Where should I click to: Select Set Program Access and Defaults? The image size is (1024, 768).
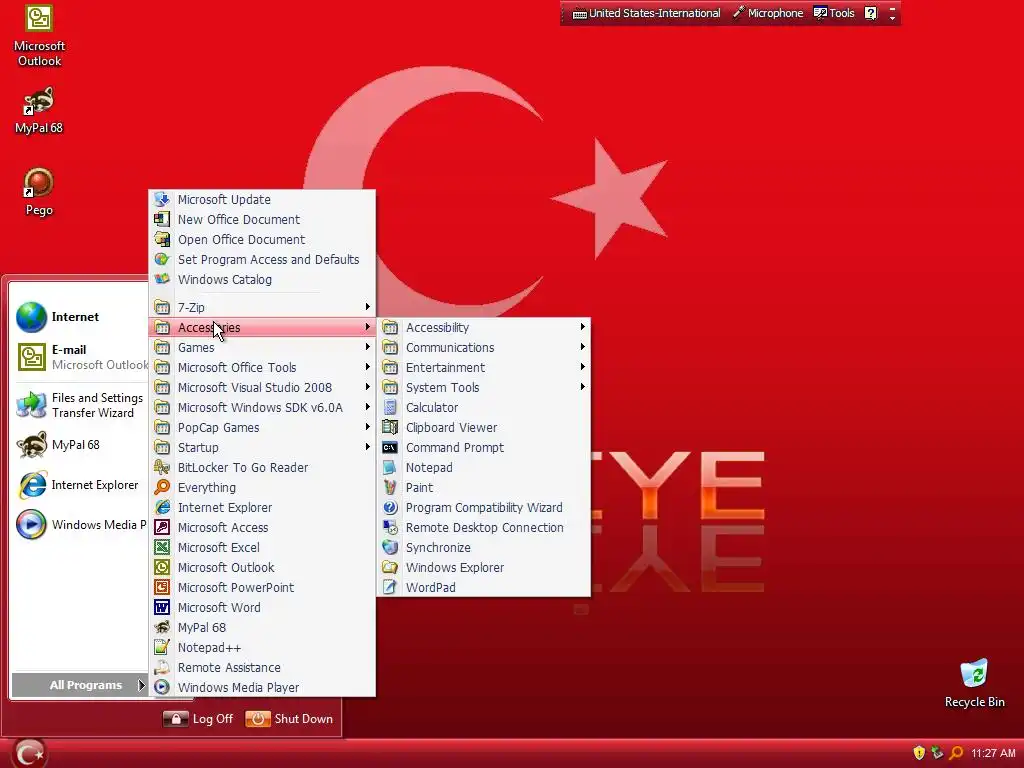(x=262, y=259)
